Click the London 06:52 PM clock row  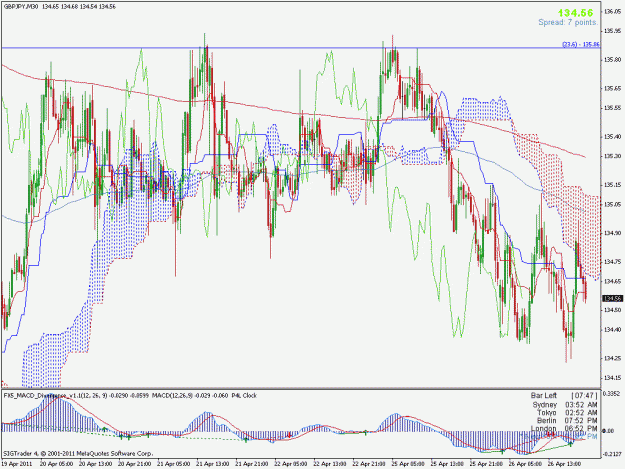[x=564, y=428]
